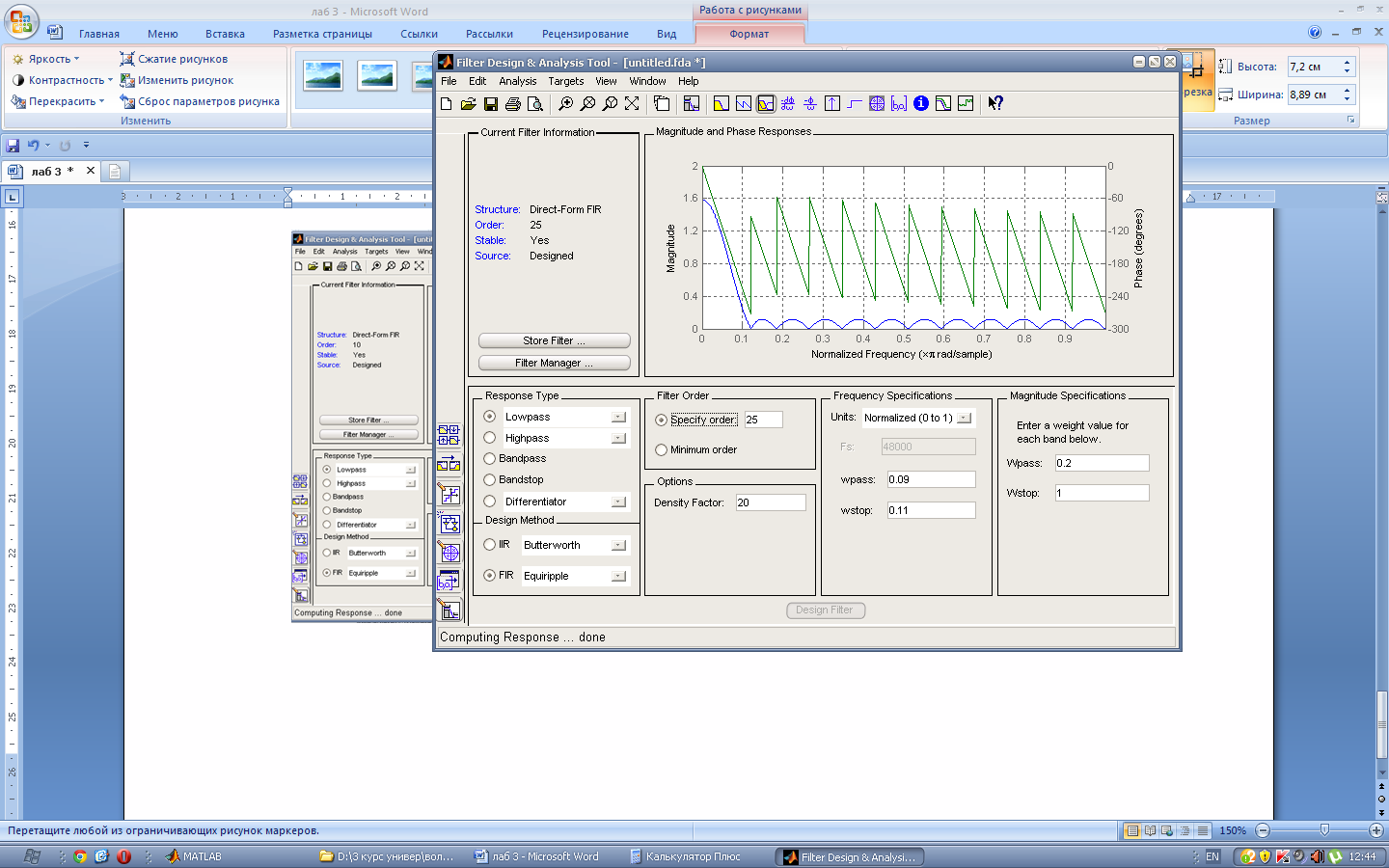Click Filter Manager button
Image resolution: width=1389 pixels, height=868 pixels.
tap(555, 363)
